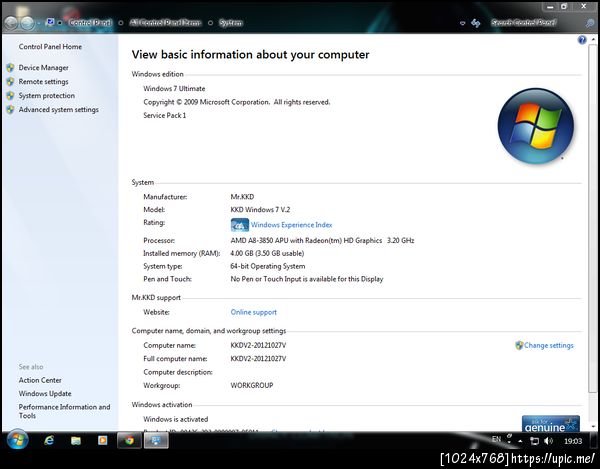This screenshot has height=469, width=600.
Task: Select System in the address breadcrumb
Action: (231, 23)
